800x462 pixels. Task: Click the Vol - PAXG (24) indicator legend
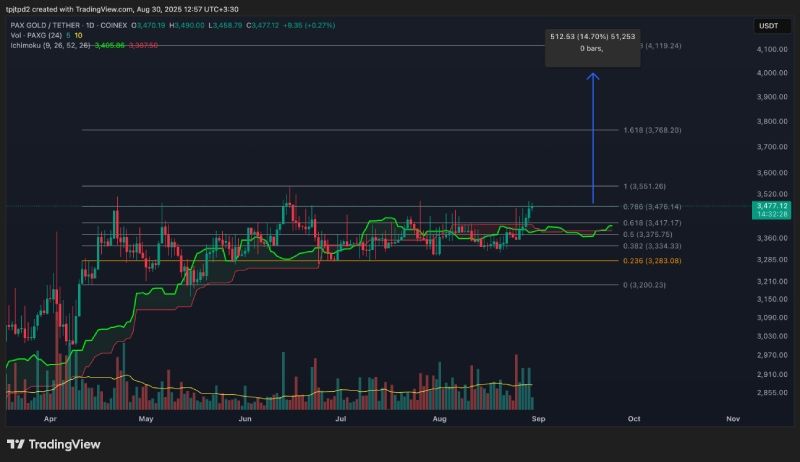(x=36, y=35)
